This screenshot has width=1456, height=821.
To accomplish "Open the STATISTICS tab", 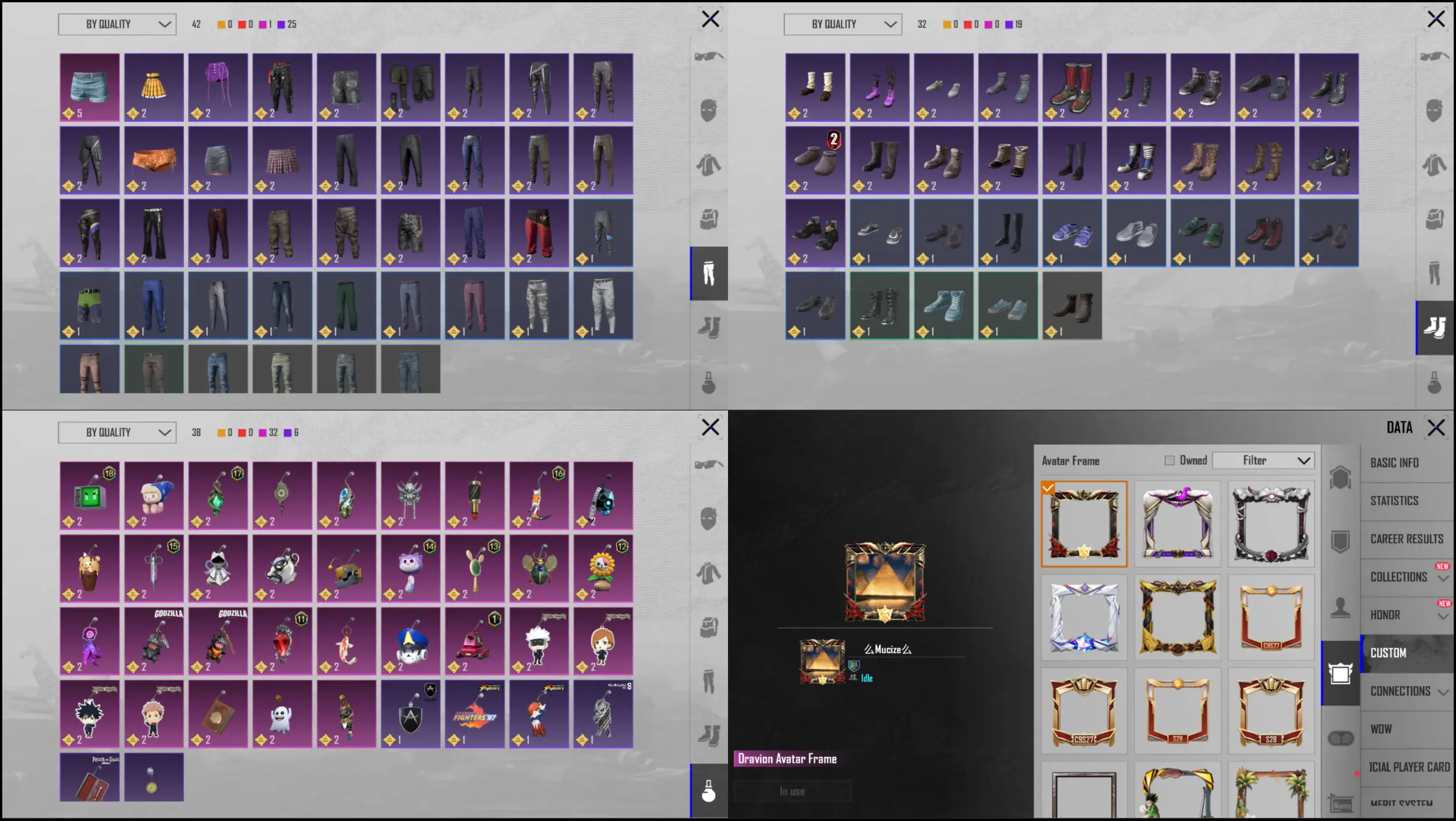I will click(1394, 501).
